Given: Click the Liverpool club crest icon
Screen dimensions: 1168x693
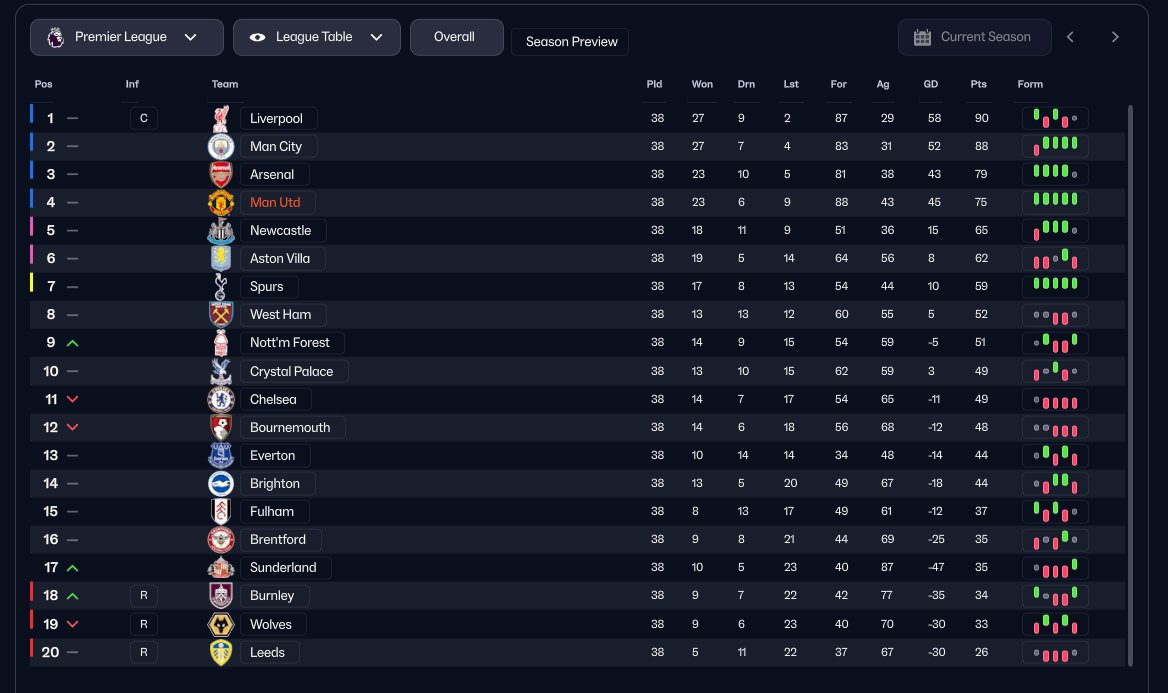Looking at the screenshot, I should point(220,118).
